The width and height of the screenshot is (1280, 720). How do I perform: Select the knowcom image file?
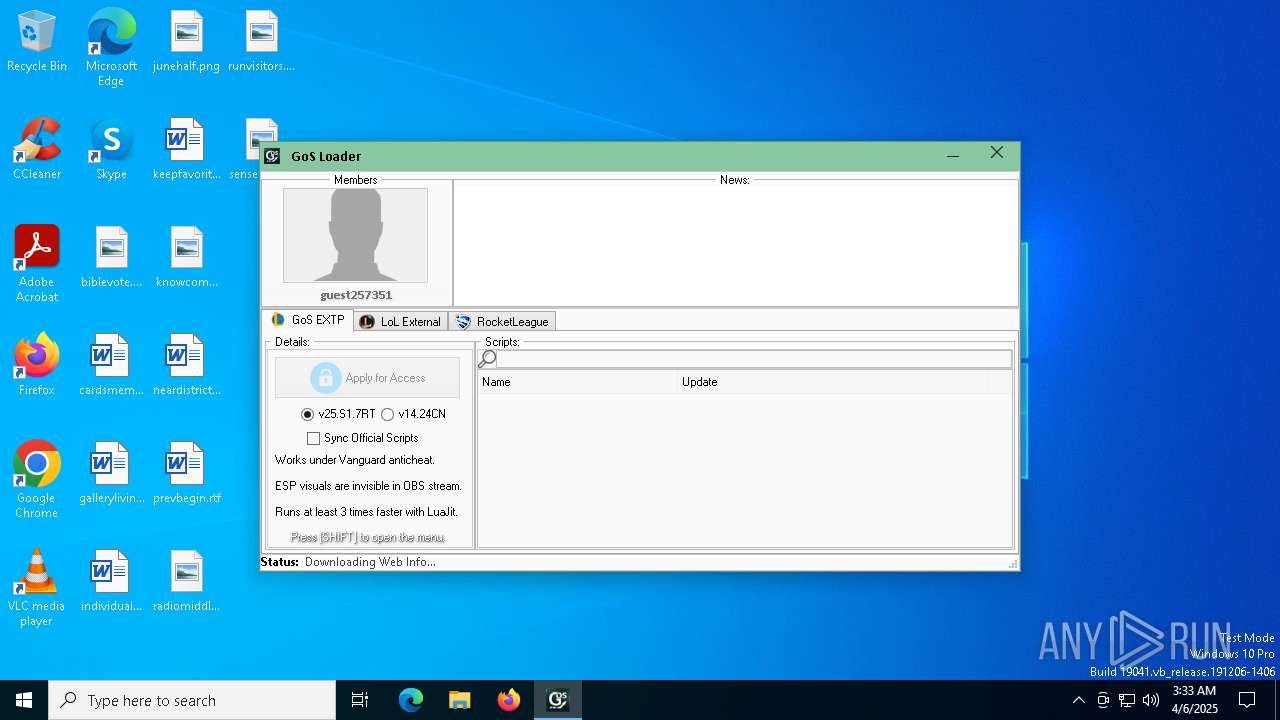186,258
